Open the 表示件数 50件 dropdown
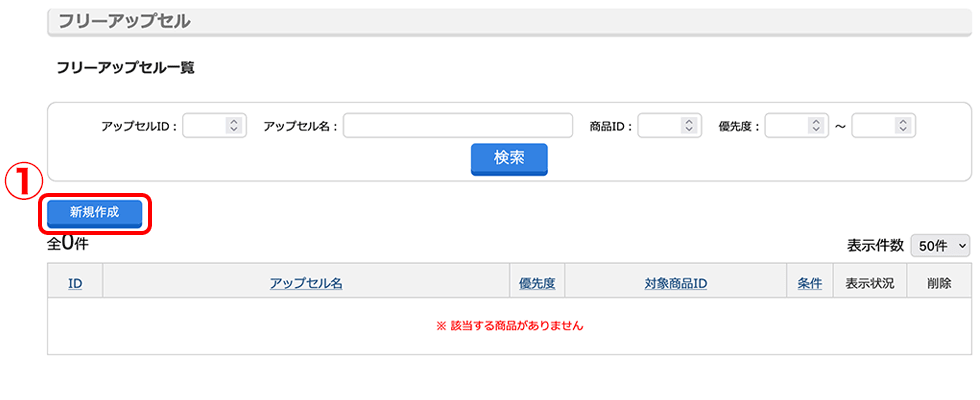The width and height of the screenshot is (980, 400). [940, 246]
